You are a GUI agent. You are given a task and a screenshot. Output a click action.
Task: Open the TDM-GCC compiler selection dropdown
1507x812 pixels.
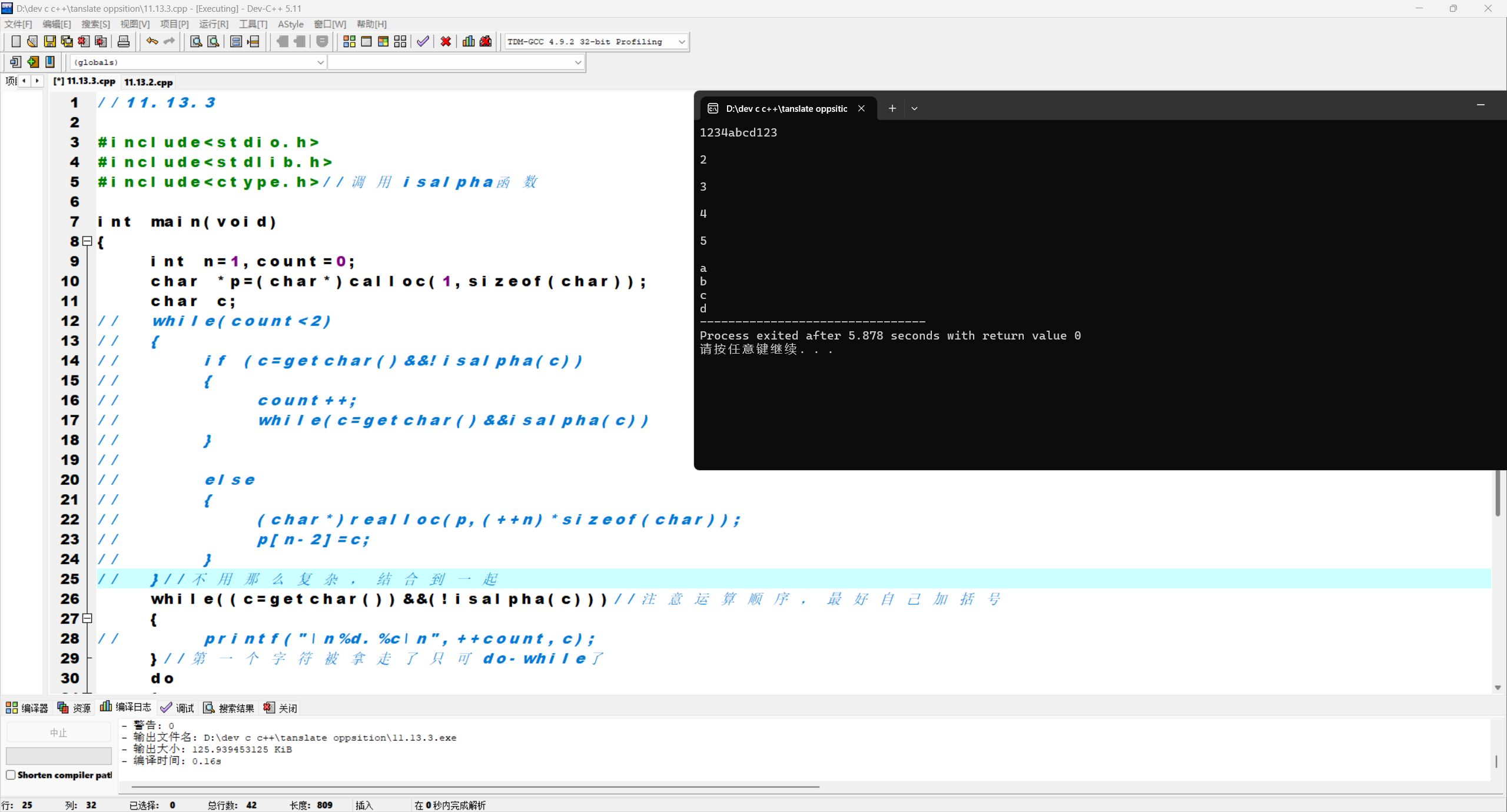pyautogui.click(x=681, y=42)
